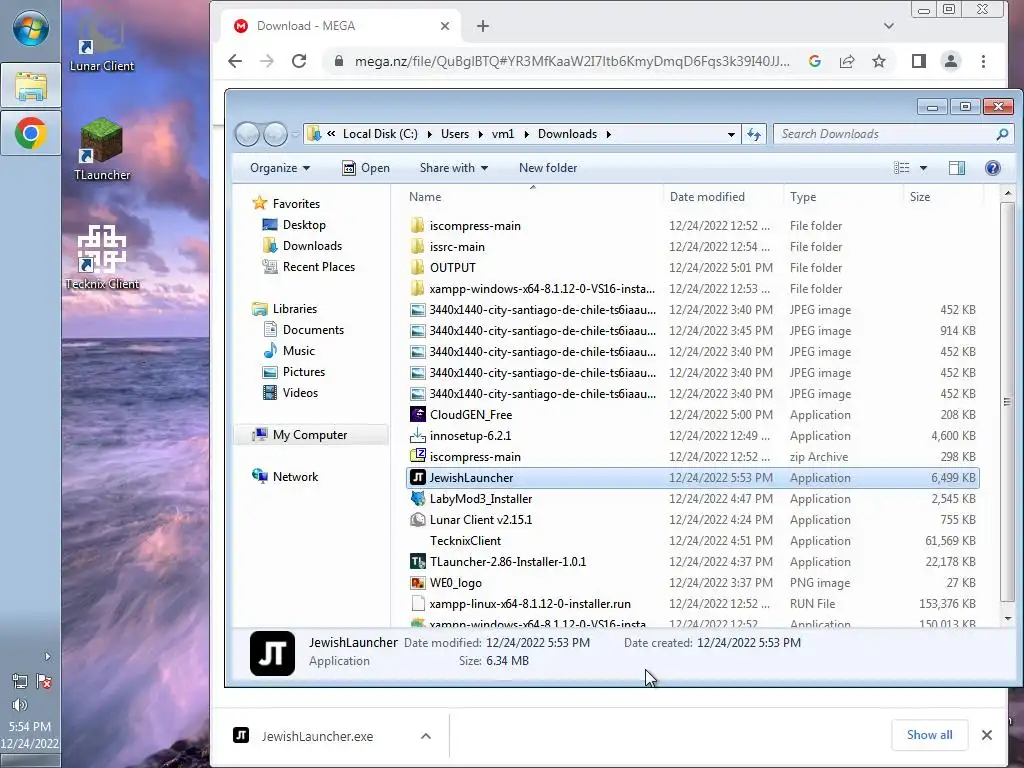Expand the Chrome tab search chevron

(x=889, y=26)
